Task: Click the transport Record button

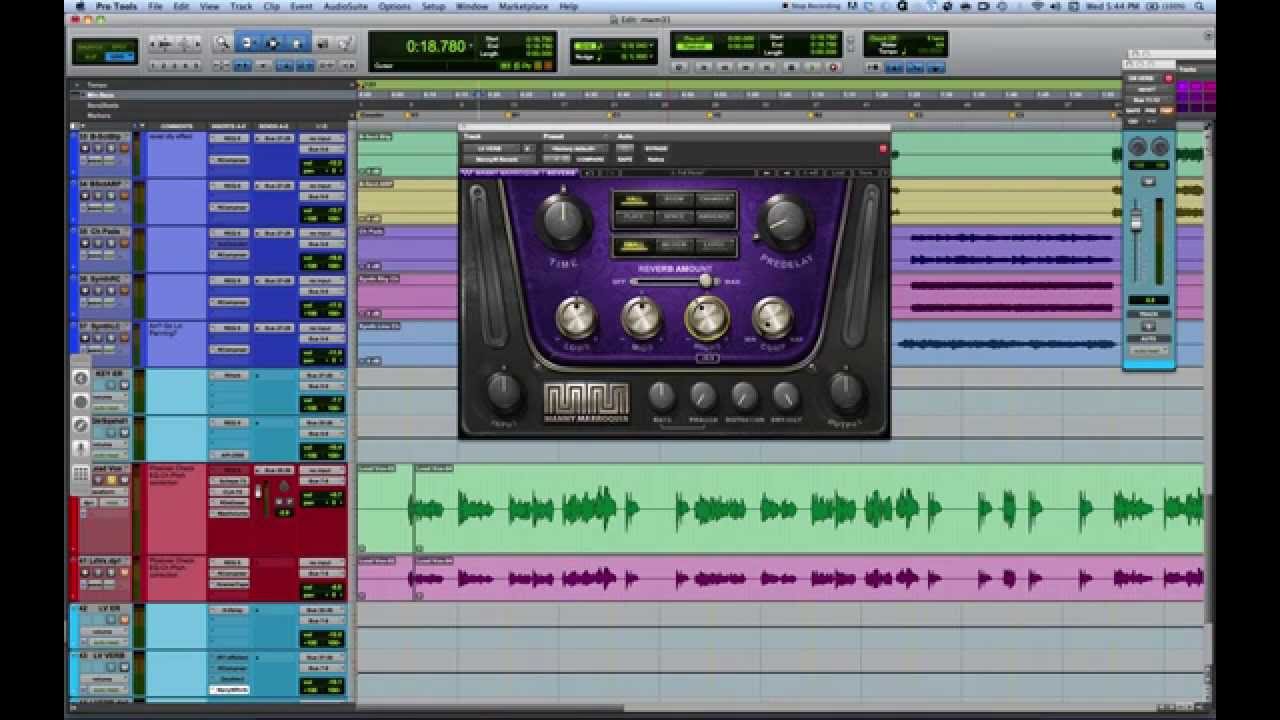Action: [x=834, y=67]
